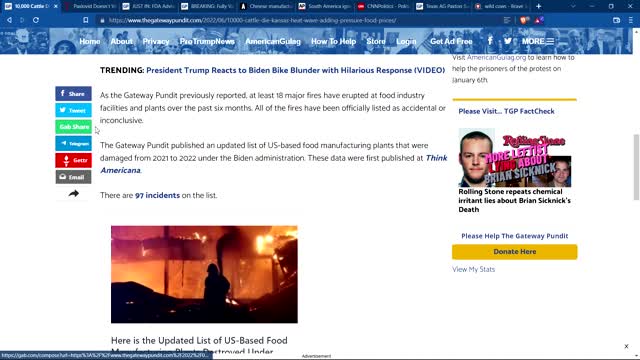The width and height of the screenshot is (640, 360).
Task: Switch to the CNNPolitics tab
Action: (x=384, y=6)
